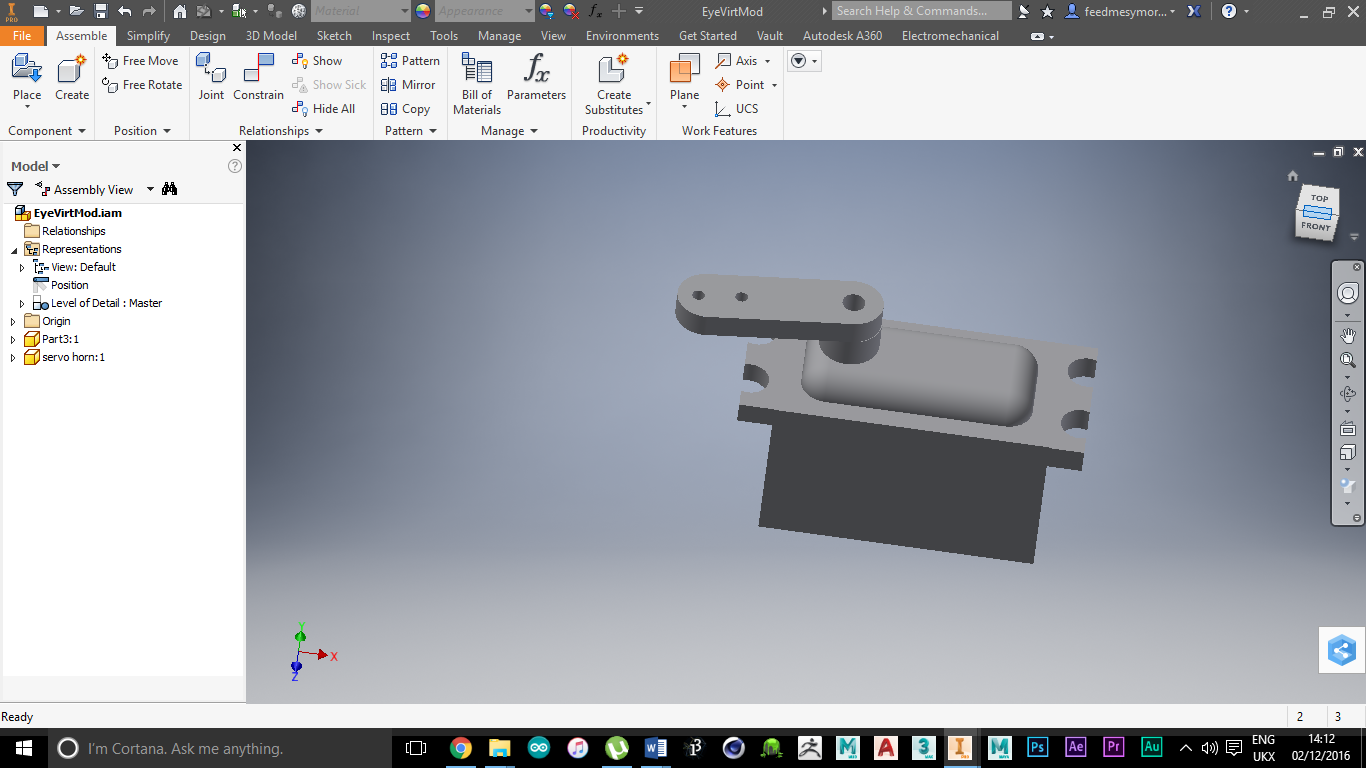Click the Open file icon in quick access
Image resolution: width=1366 pixels, height=768 pixels.
tap(76, 11)
